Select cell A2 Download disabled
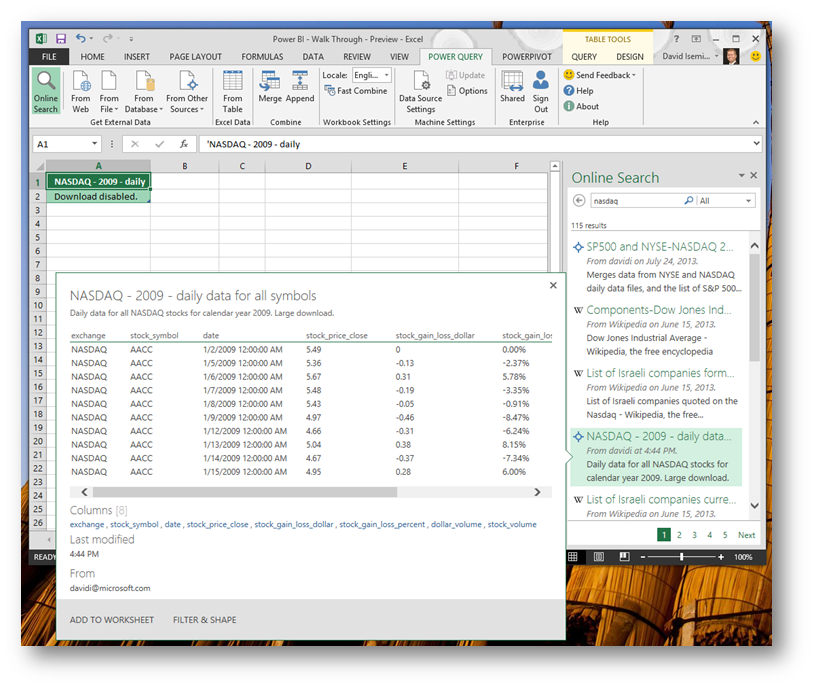 pyautogui.click(x=98, y=196)
